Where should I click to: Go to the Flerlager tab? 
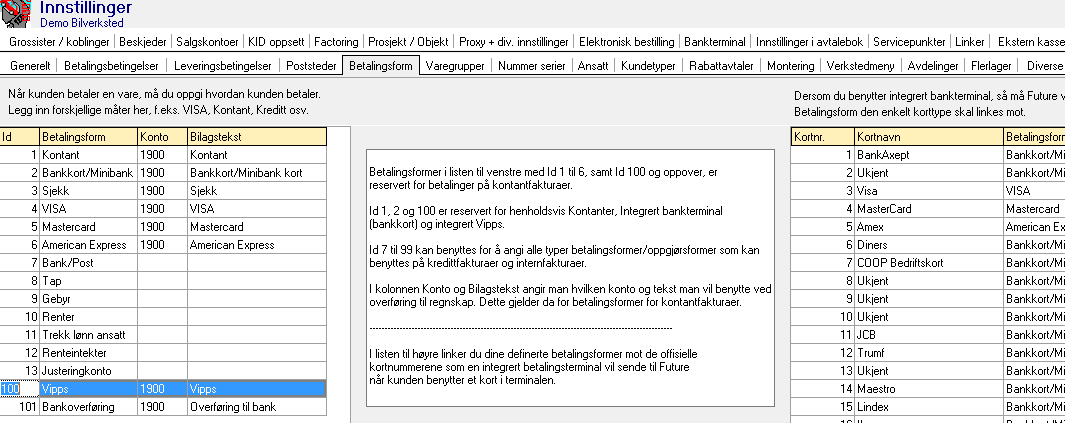point(991,66)
